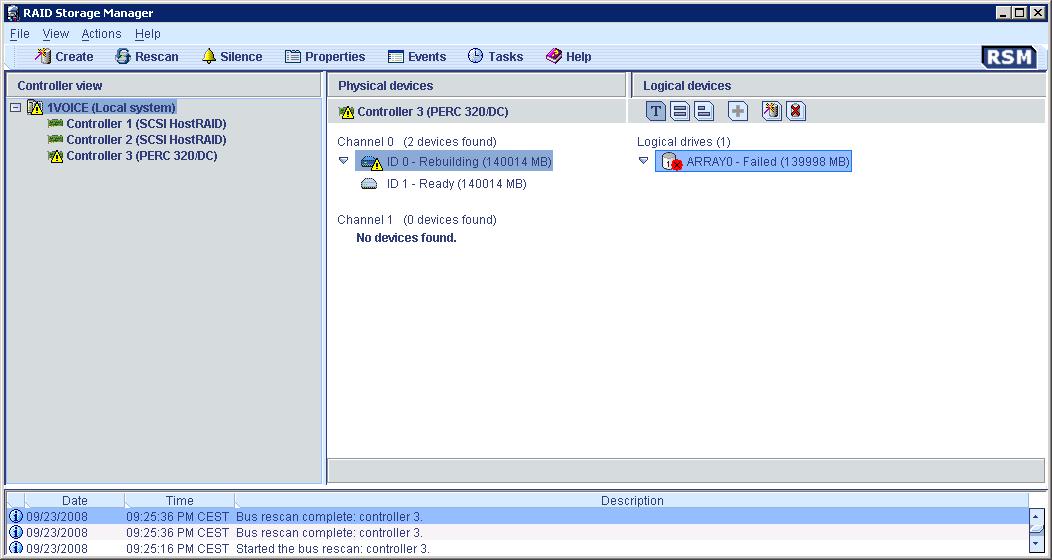This screenshot has width=1052, height=560.
Task: Click the failed ARRAY0 cylinder icon
Action: [671, 162]
